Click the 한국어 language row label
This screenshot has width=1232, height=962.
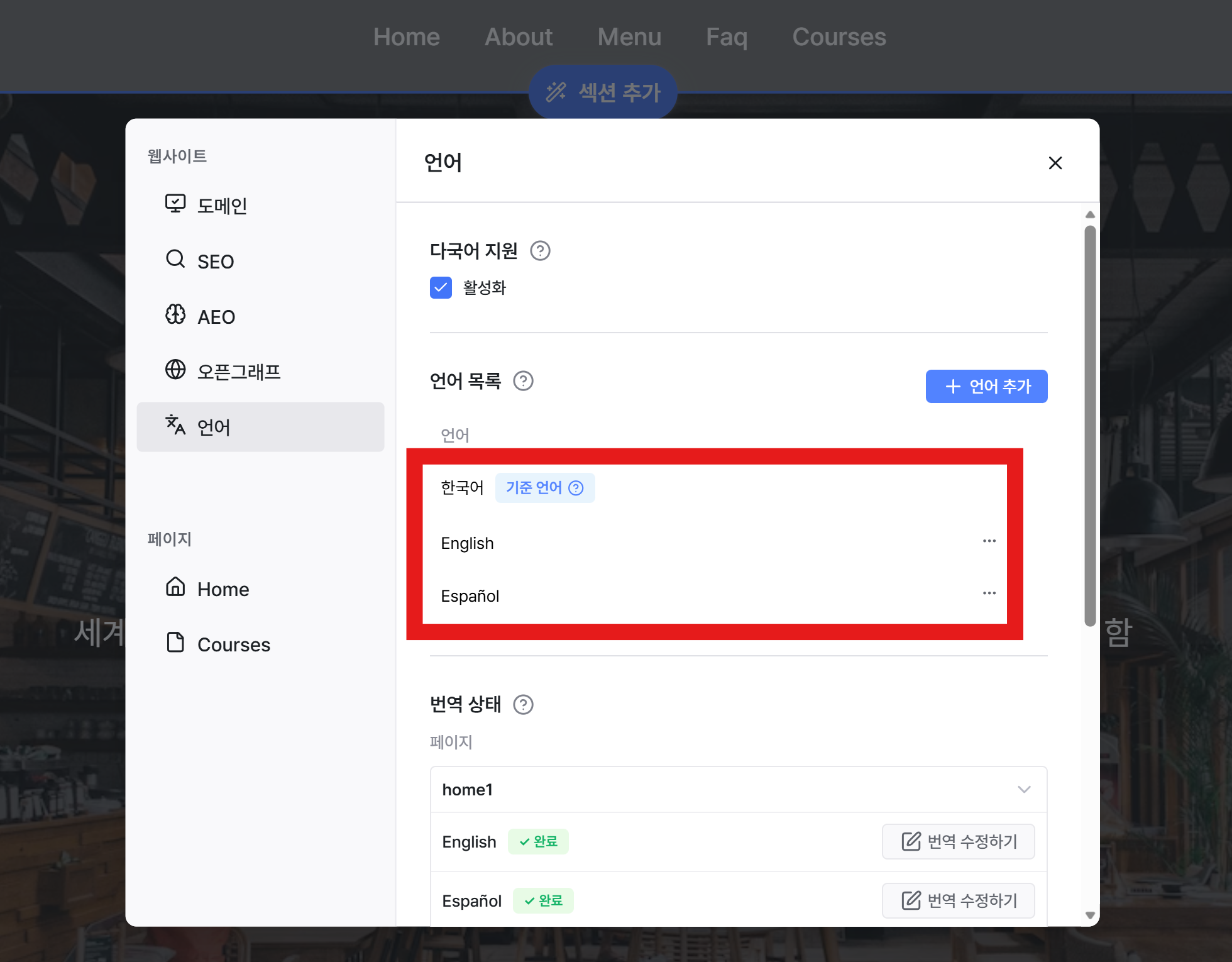tap(462, 488)
